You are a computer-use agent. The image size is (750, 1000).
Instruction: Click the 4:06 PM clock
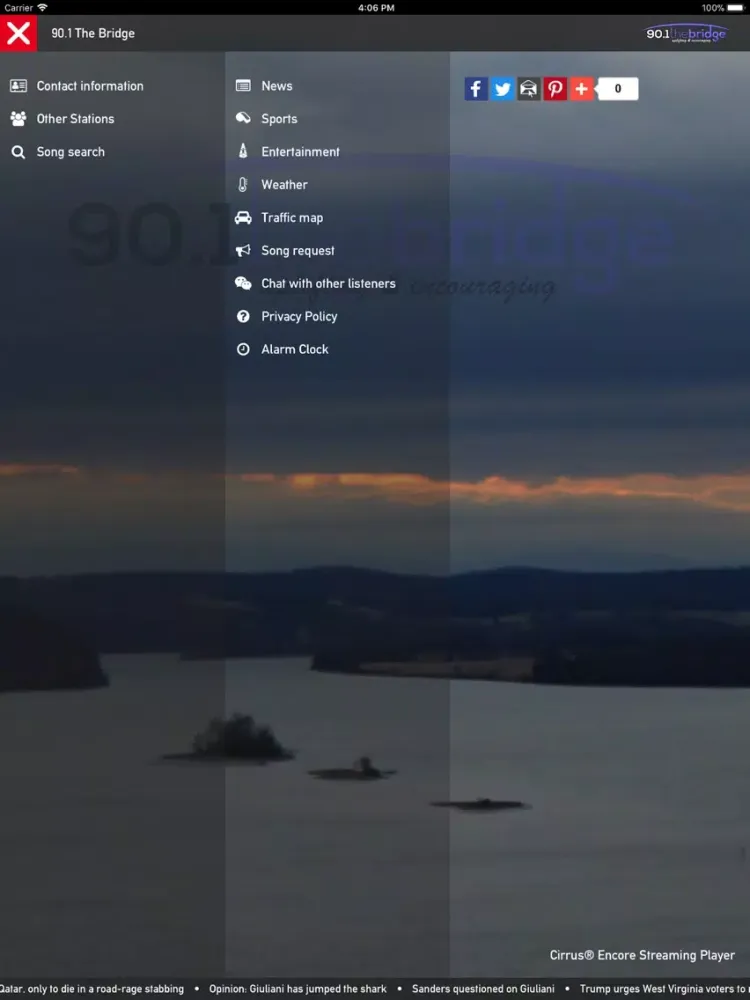click(376, 8)
